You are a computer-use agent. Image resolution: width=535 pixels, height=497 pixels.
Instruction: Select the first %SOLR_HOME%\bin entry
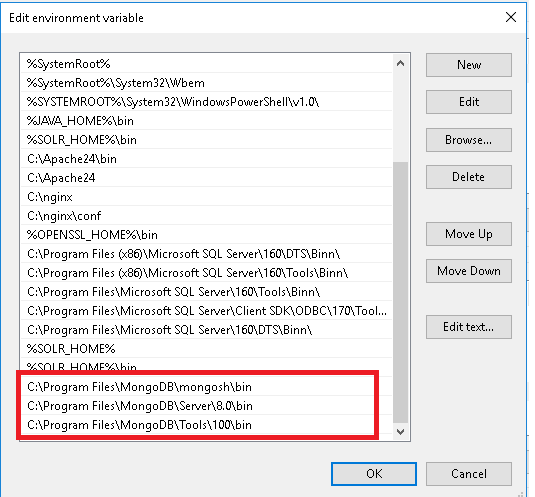coord(206,140)
